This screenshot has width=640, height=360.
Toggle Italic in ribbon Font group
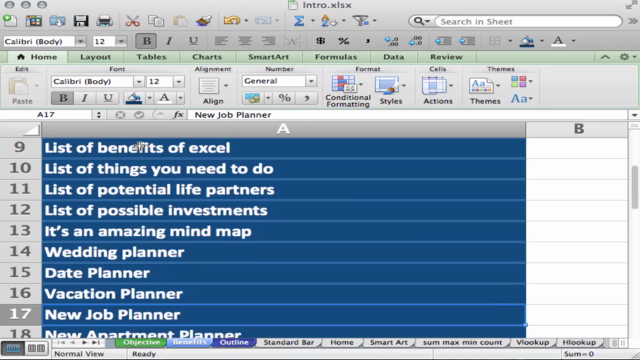pos(85,98)
